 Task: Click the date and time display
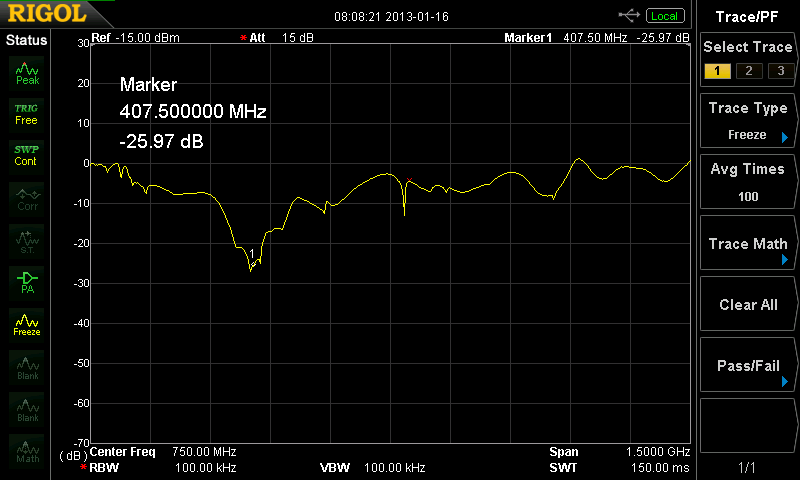click(391, 17)
